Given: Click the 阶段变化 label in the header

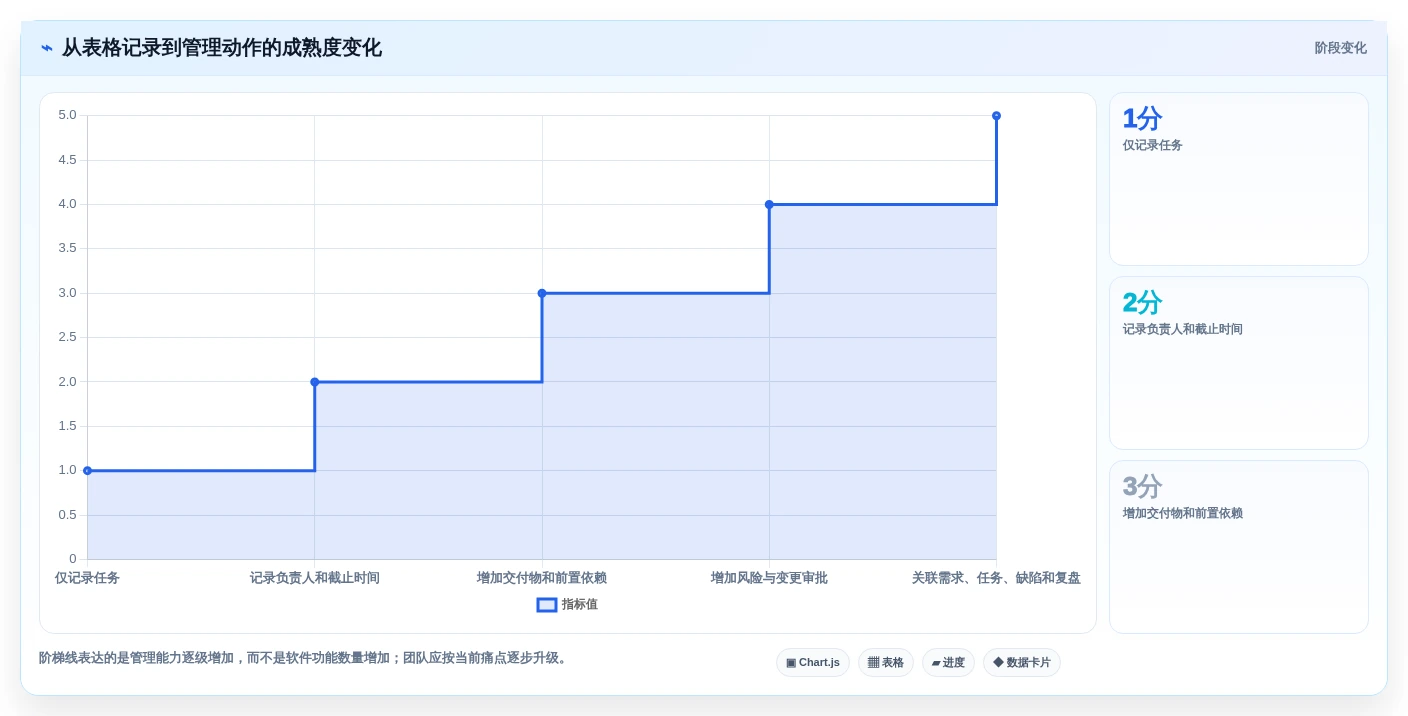Looking at the screenshot, I should pyautogui.click(x=1340, y=48).
